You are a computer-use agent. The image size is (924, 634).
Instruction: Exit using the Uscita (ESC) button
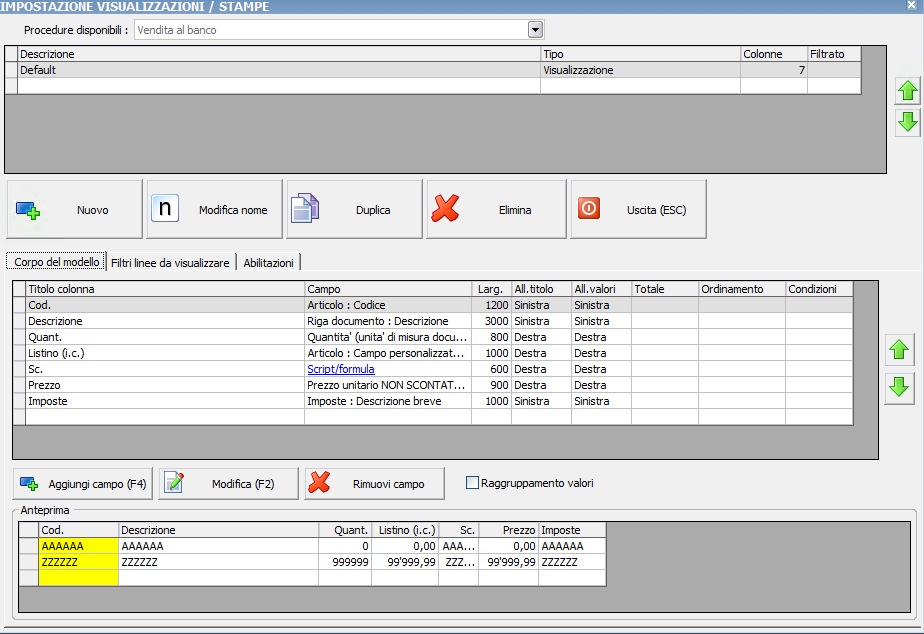coord(638,209)
